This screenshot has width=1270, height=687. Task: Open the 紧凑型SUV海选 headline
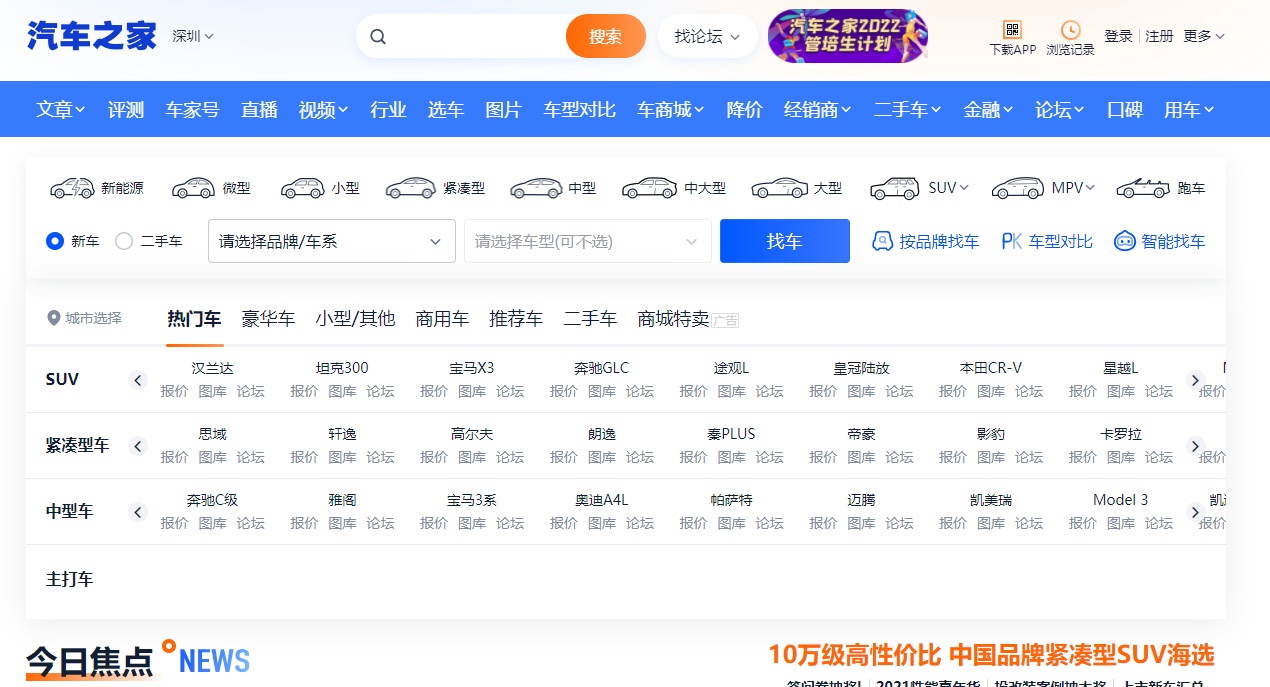[991, 655]
